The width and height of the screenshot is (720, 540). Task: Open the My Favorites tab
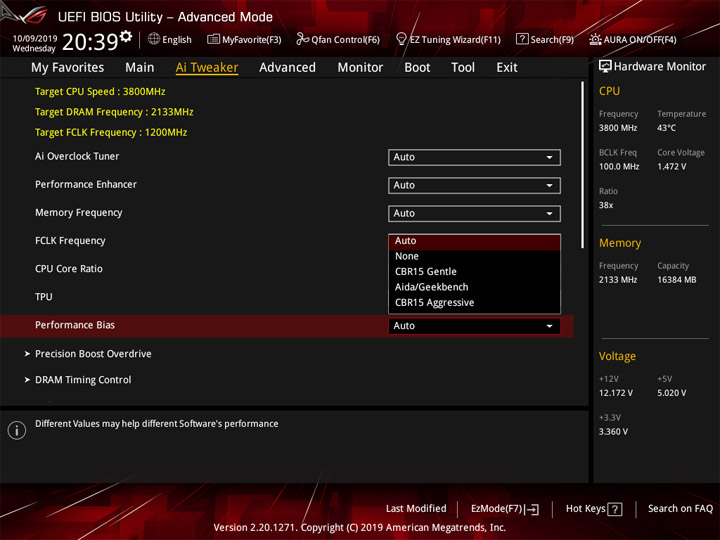[68, 68]
